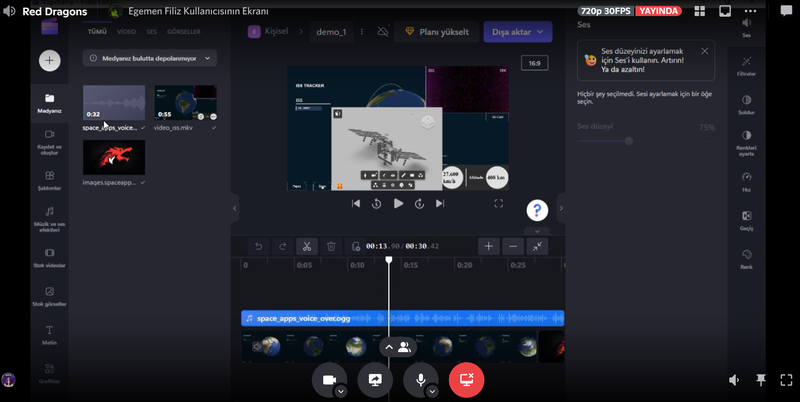The width and height of the screenshot is (800, 402).
Task: Select the TÜMÜ media tab
Action: click(97, 32)
